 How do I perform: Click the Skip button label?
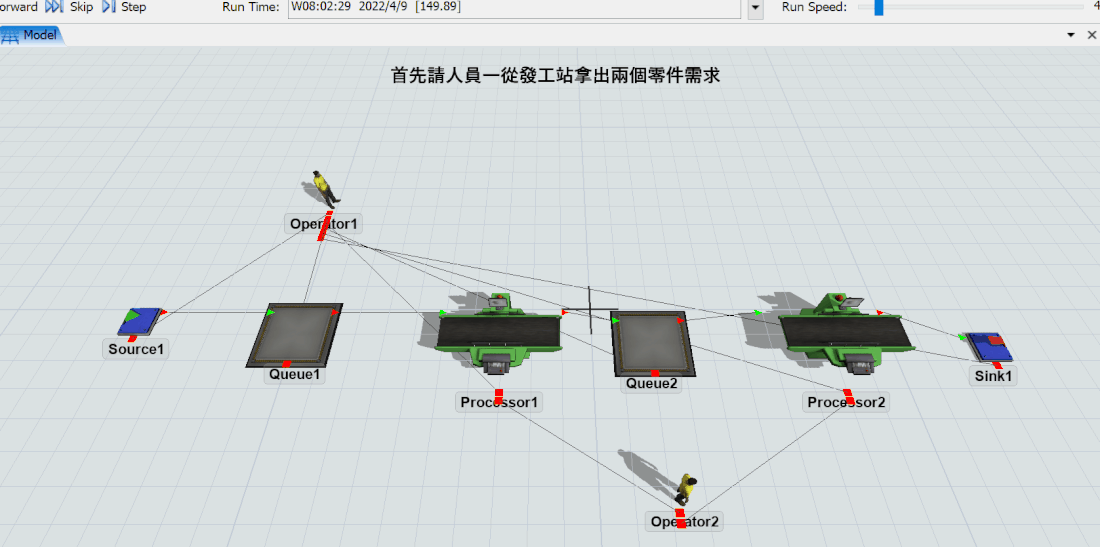81,7
